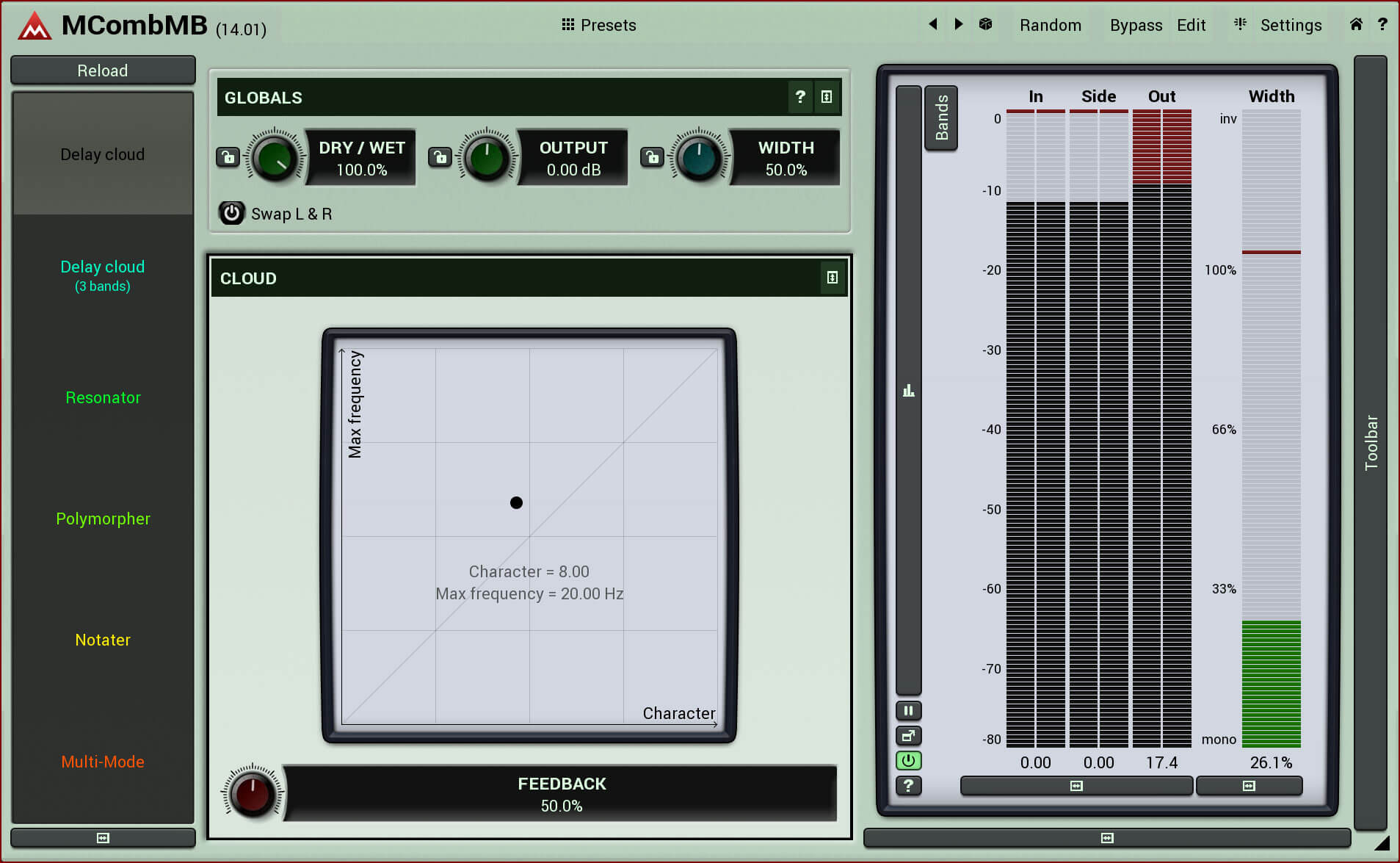The width and height of the screenshot is (1400, 863).
Task: Enable Swap L & R switch
Action: [231, 213]
